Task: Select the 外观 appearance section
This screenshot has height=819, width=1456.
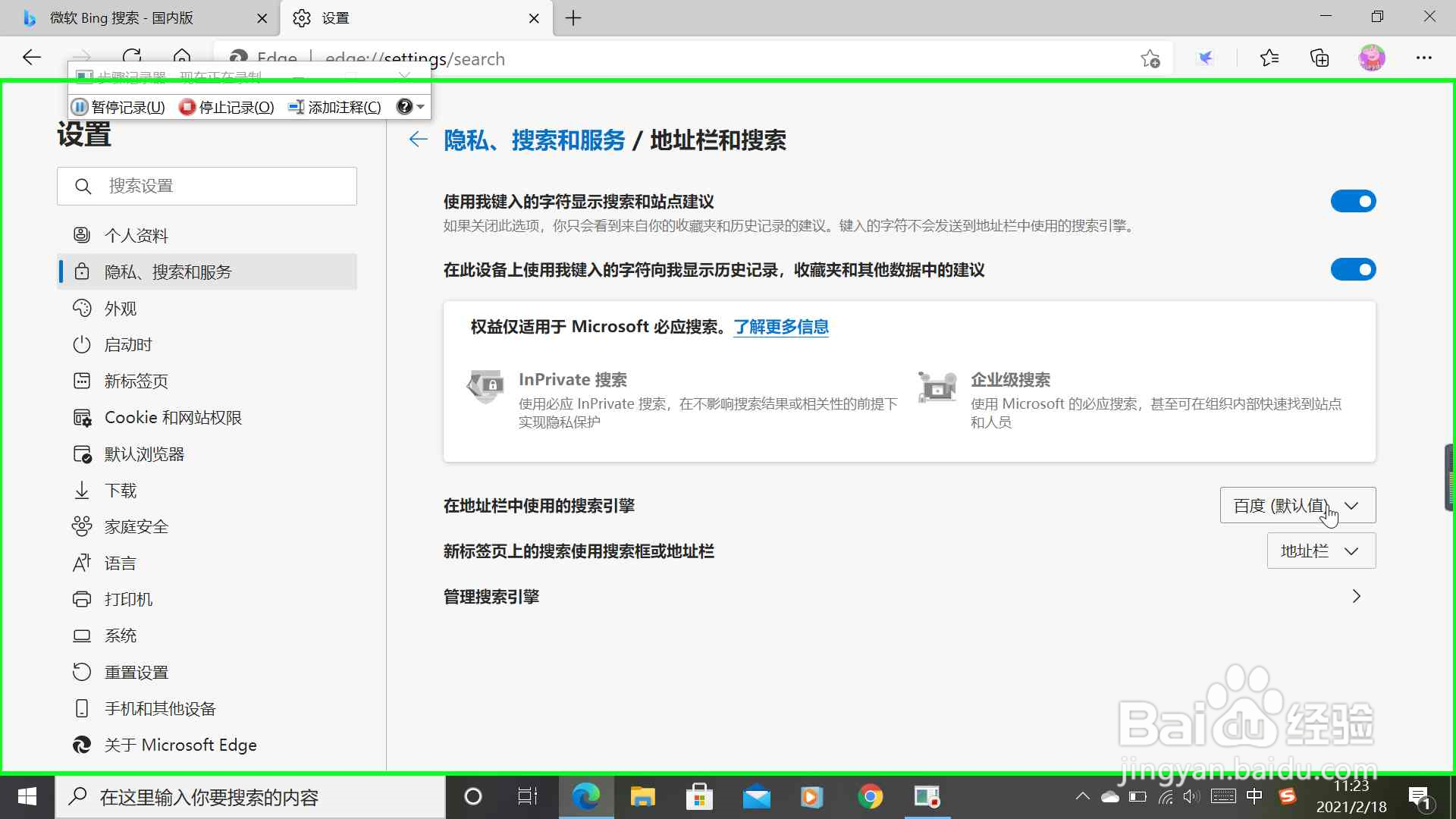Action: 121,308
